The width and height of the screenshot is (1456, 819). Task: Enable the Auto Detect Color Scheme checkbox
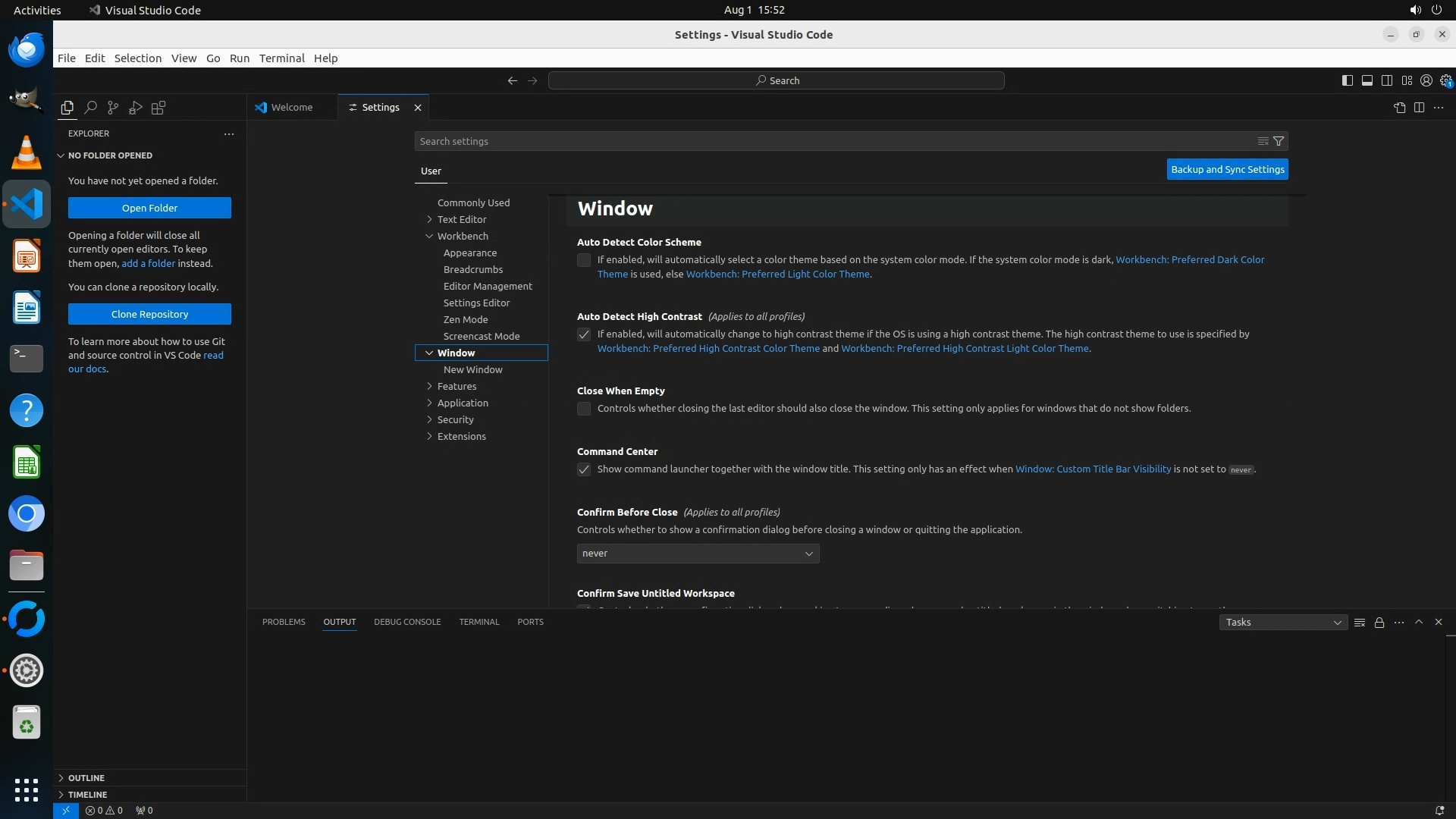(x=584, y=260)
